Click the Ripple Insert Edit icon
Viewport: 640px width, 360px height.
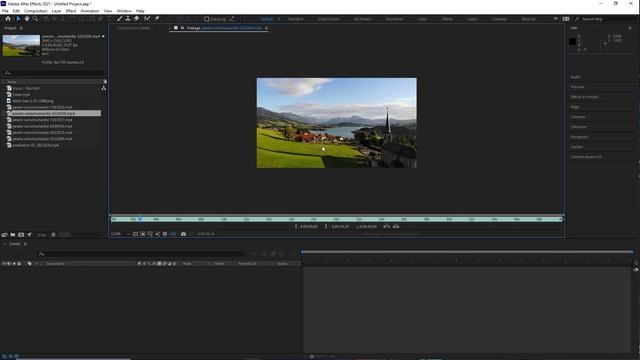tap(387, 226)
